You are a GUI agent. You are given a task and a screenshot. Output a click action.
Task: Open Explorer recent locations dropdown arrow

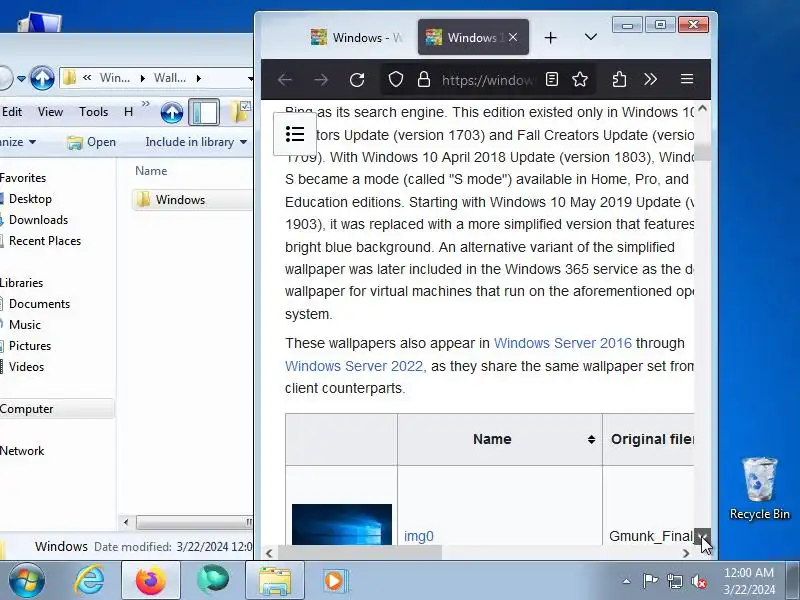(21, 79)
